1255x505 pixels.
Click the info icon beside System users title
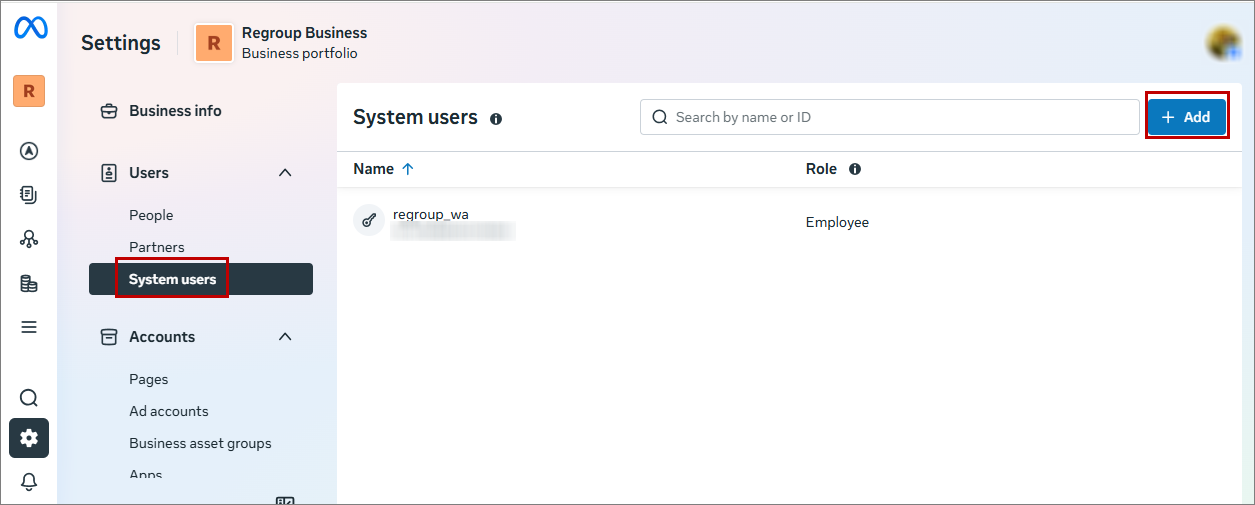pyautogui.click(x=496, y=119)
